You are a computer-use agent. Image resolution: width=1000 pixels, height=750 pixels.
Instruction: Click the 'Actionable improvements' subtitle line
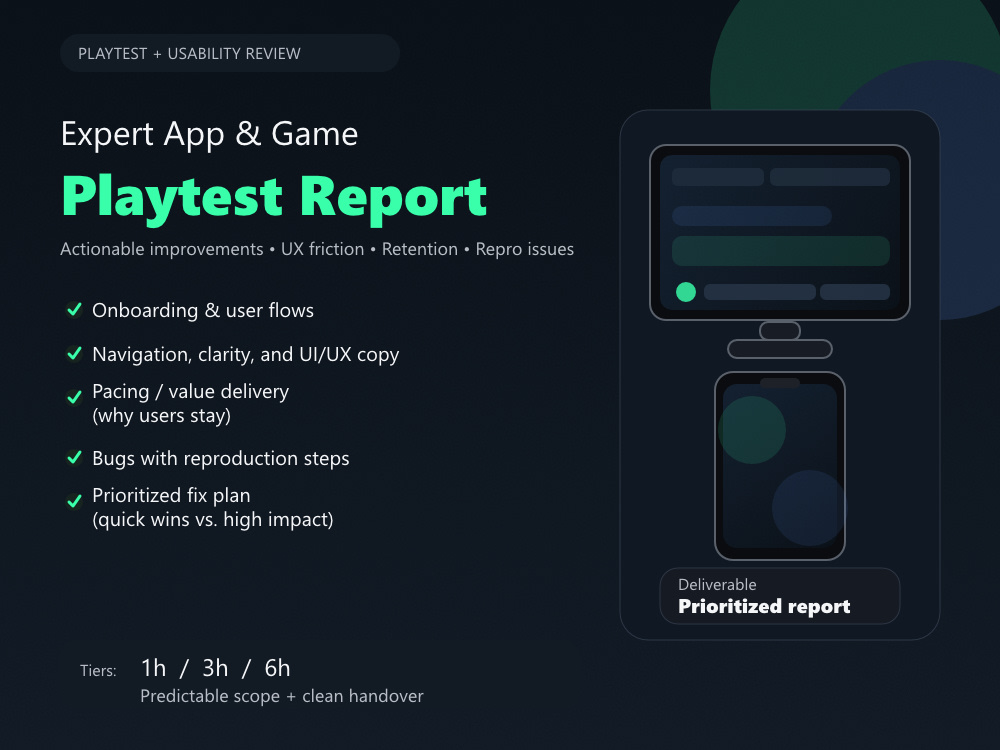click(317, 249)
